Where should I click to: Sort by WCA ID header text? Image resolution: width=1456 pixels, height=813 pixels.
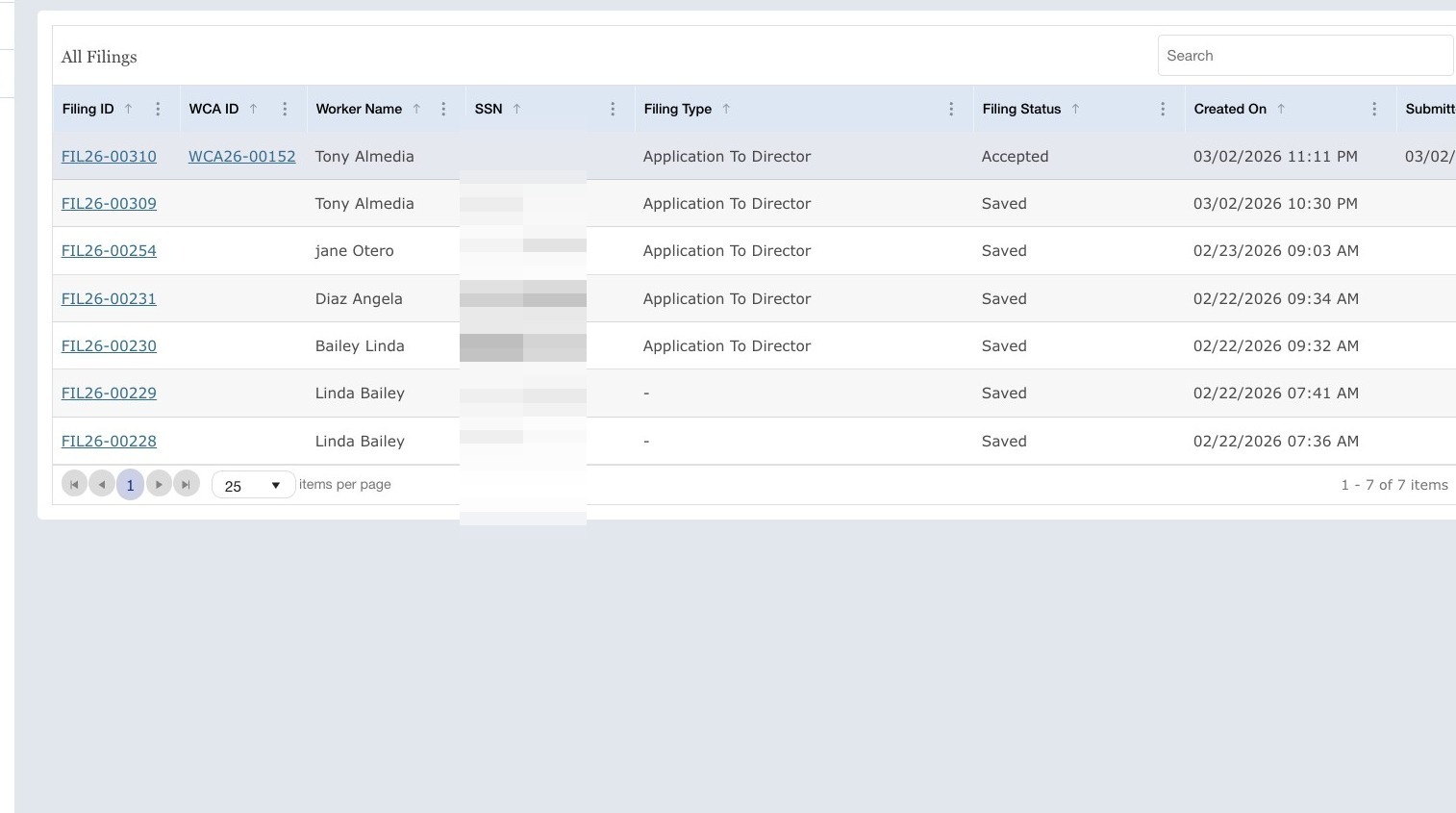point(213,109)
